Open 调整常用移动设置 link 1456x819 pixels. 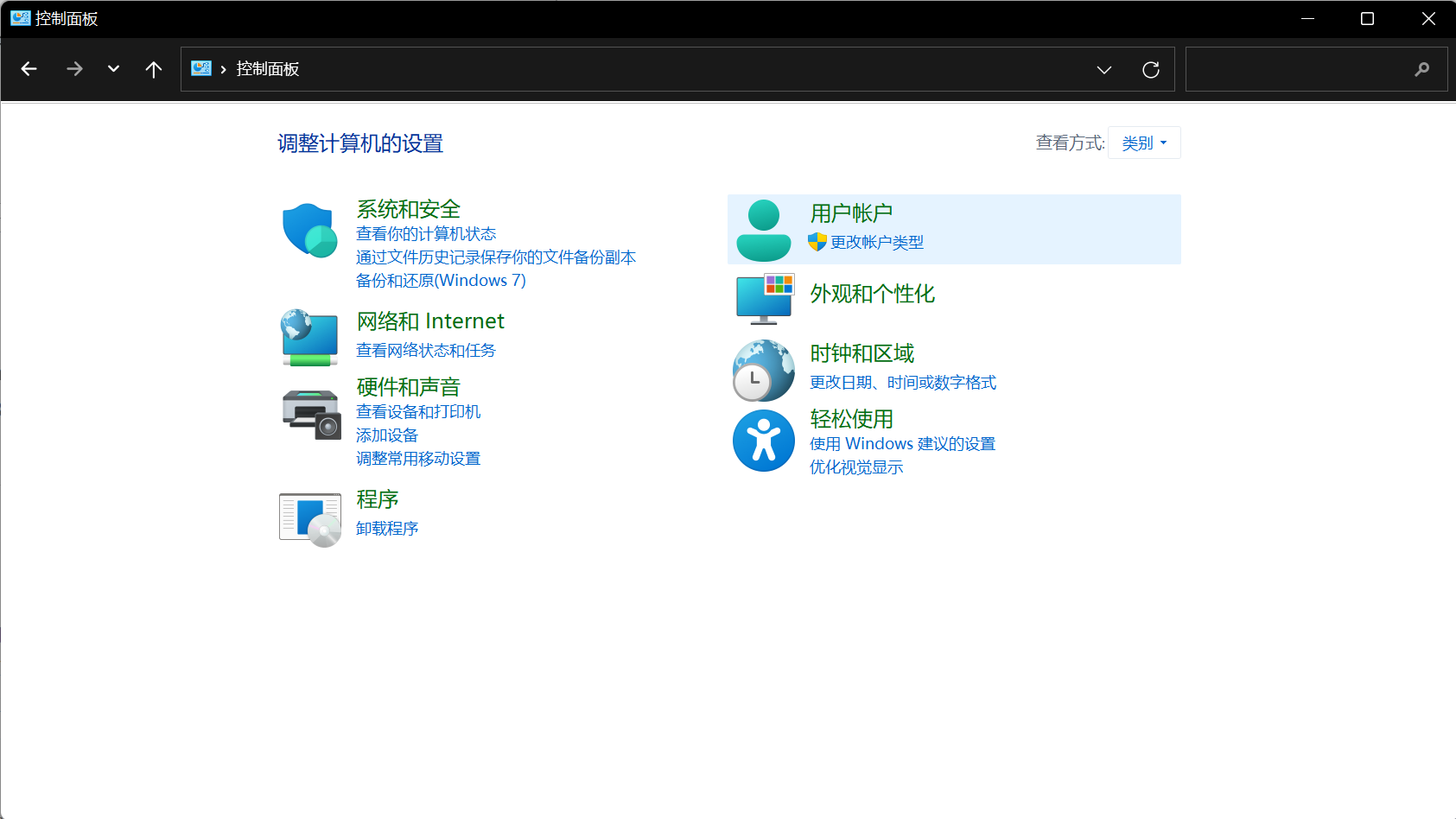[x=418, y=459]
